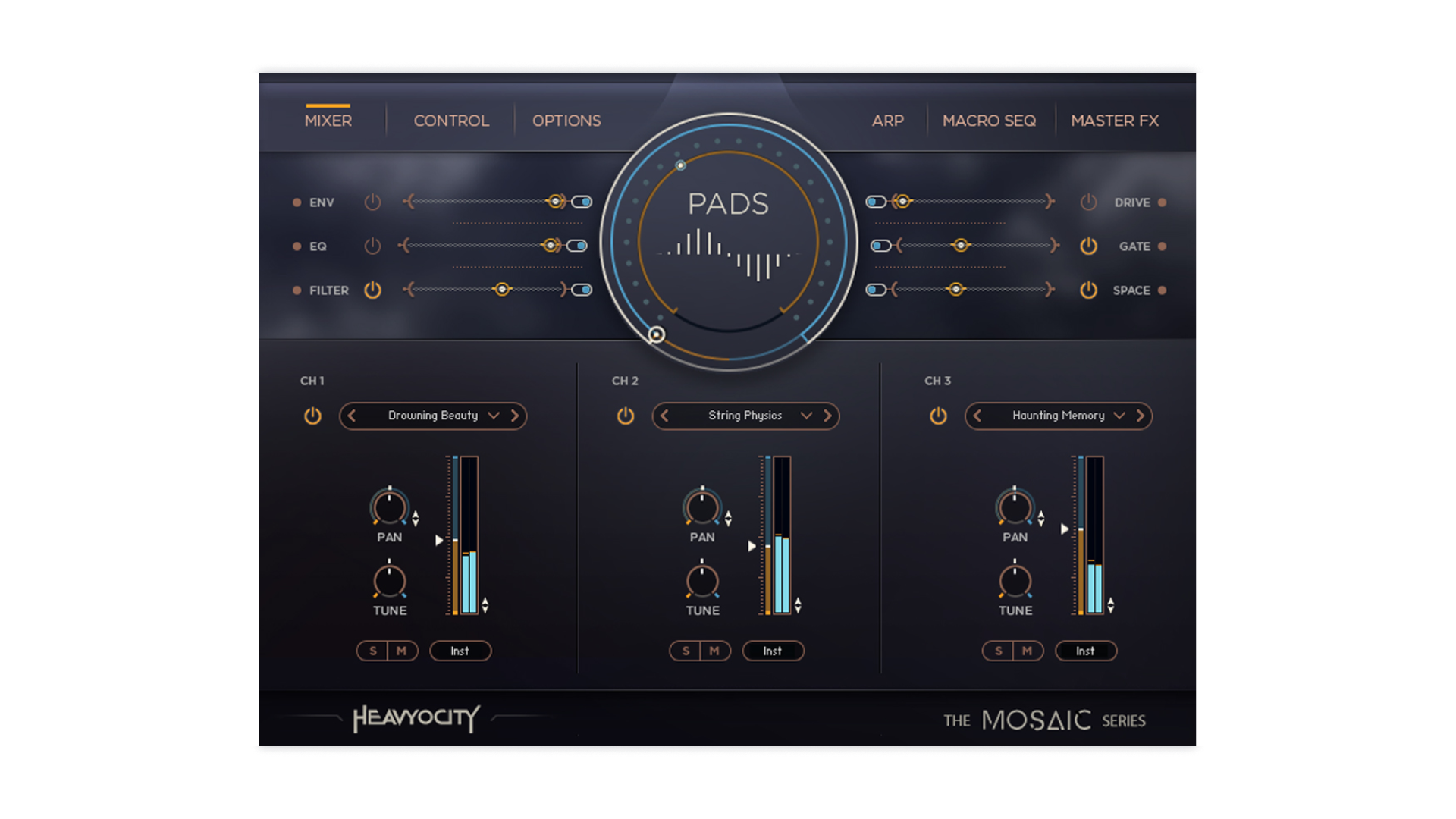Advance String Physics with the right arrow

[828, 416]
